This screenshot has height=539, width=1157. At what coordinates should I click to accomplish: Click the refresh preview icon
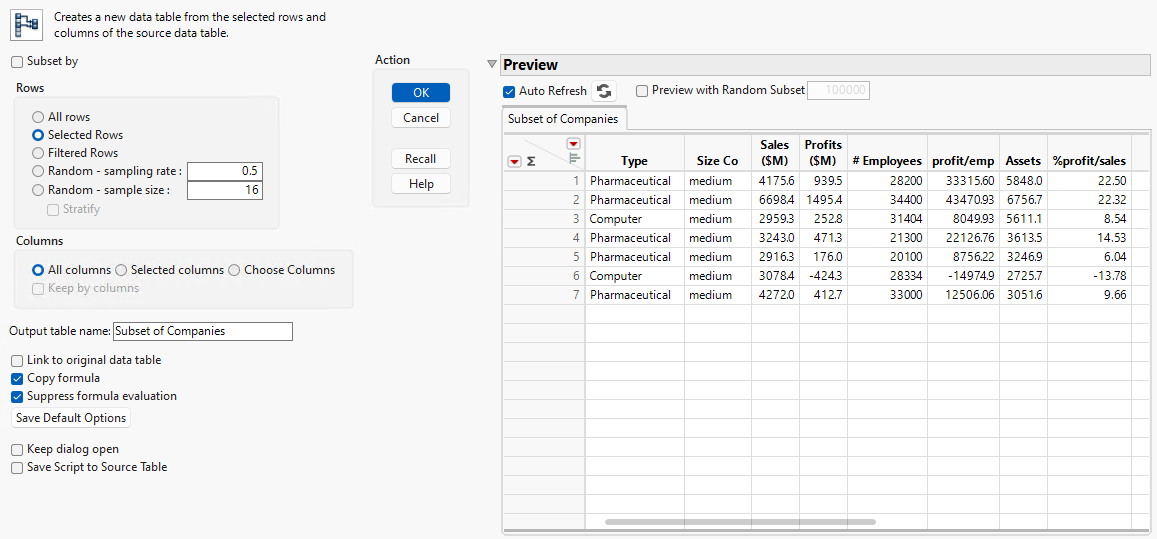[604, 91]
